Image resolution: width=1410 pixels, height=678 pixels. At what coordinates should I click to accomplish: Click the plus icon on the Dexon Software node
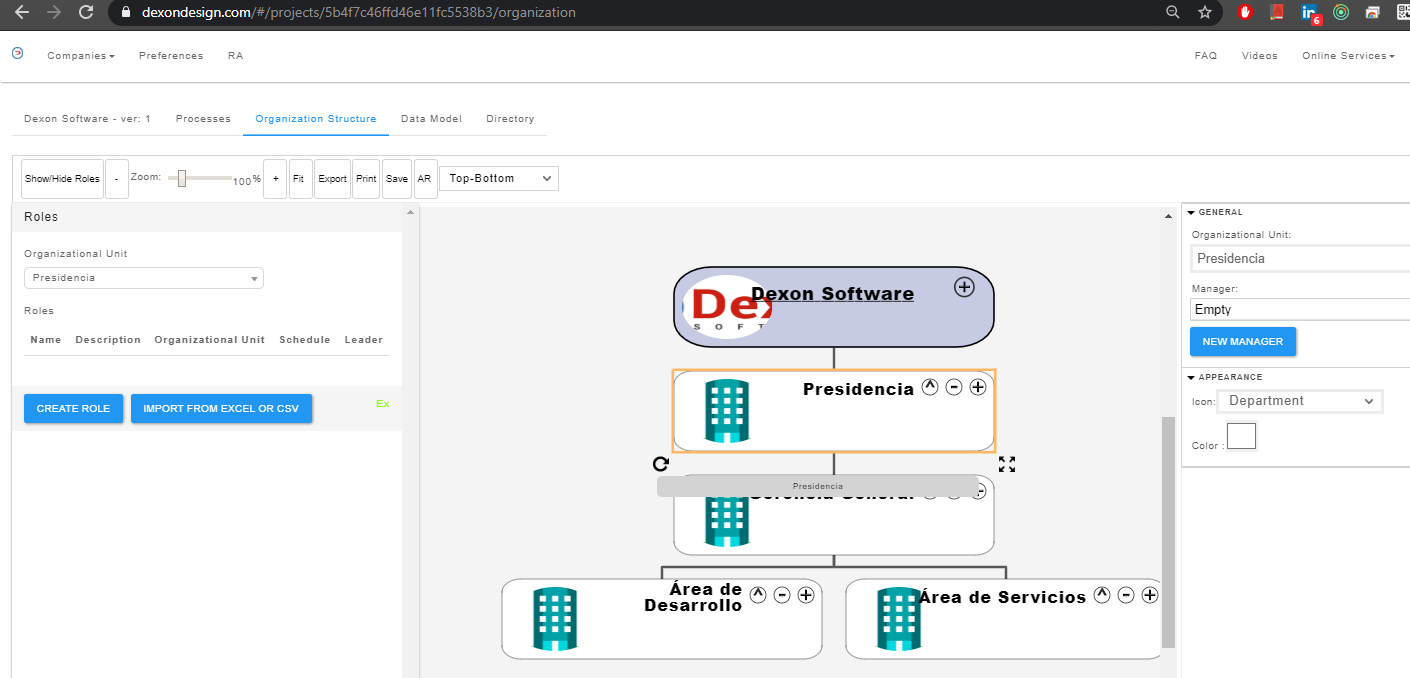coord(964,287)
